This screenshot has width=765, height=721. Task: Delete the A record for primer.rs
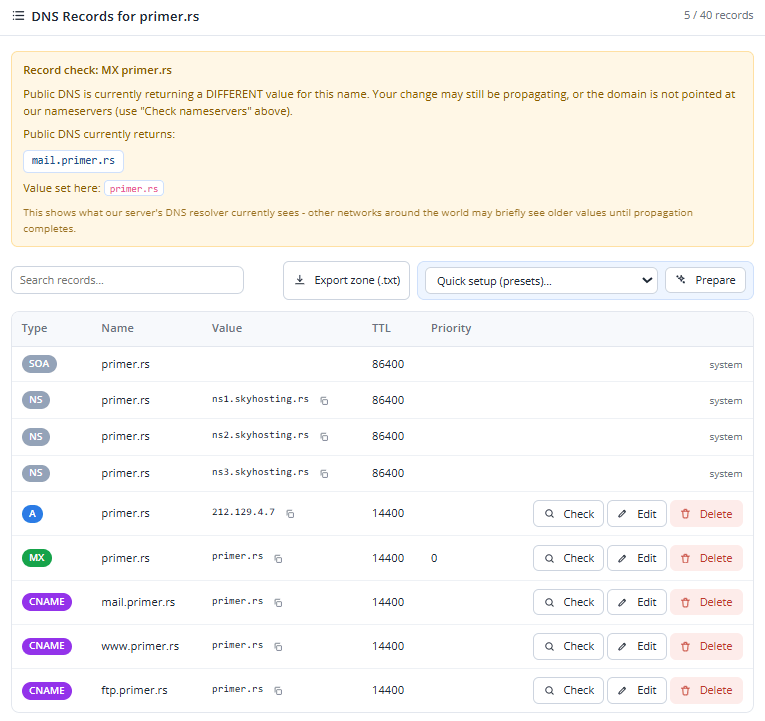pos(706,514)
